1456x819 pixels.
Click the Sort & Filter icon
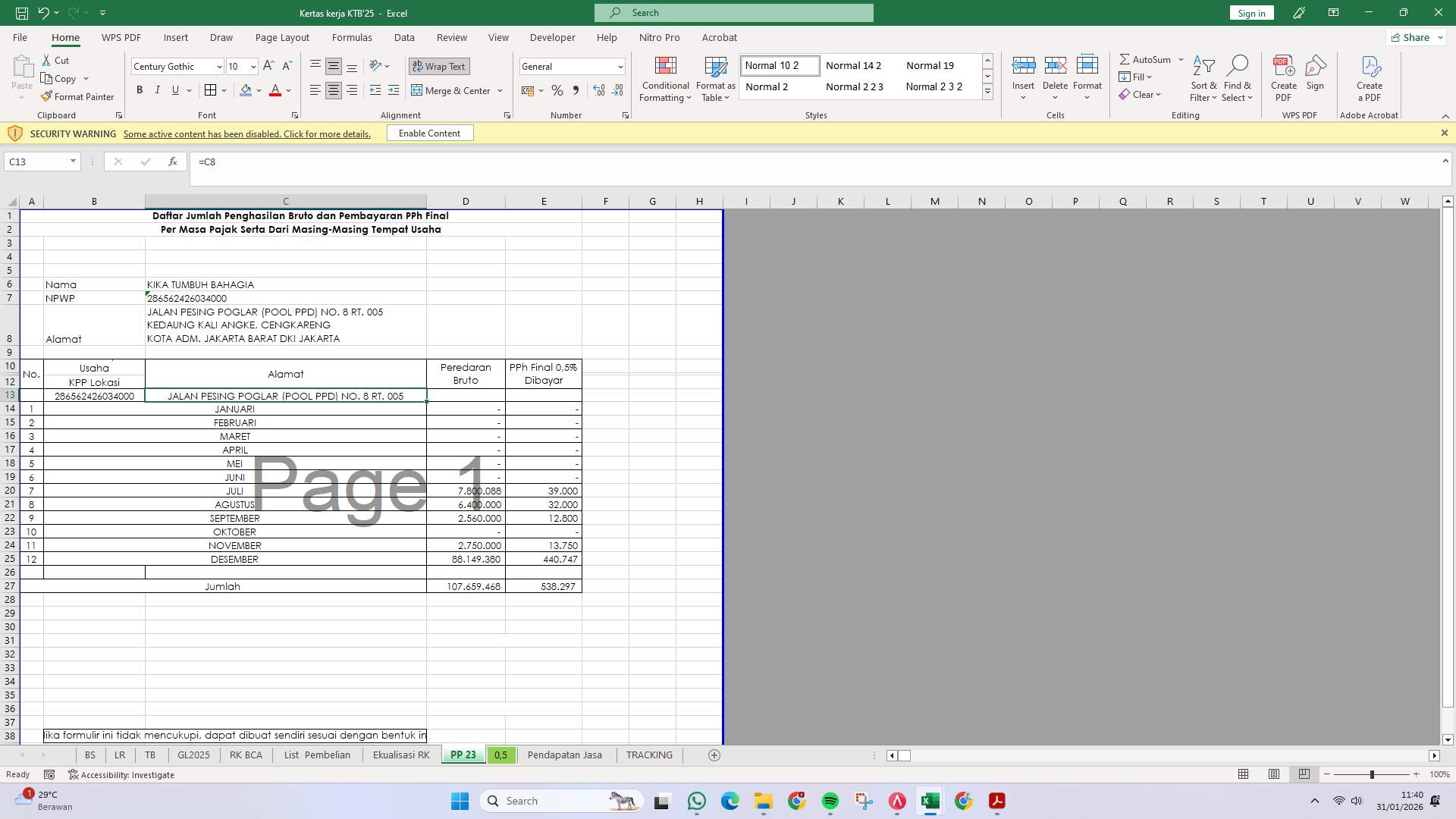click(1204, 76)
